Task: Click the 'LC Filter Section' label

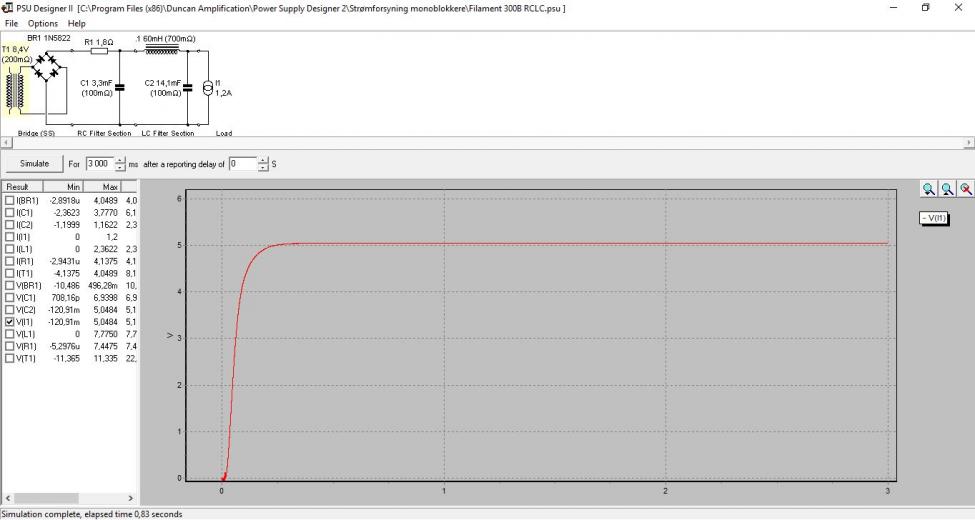Action: 168,133
